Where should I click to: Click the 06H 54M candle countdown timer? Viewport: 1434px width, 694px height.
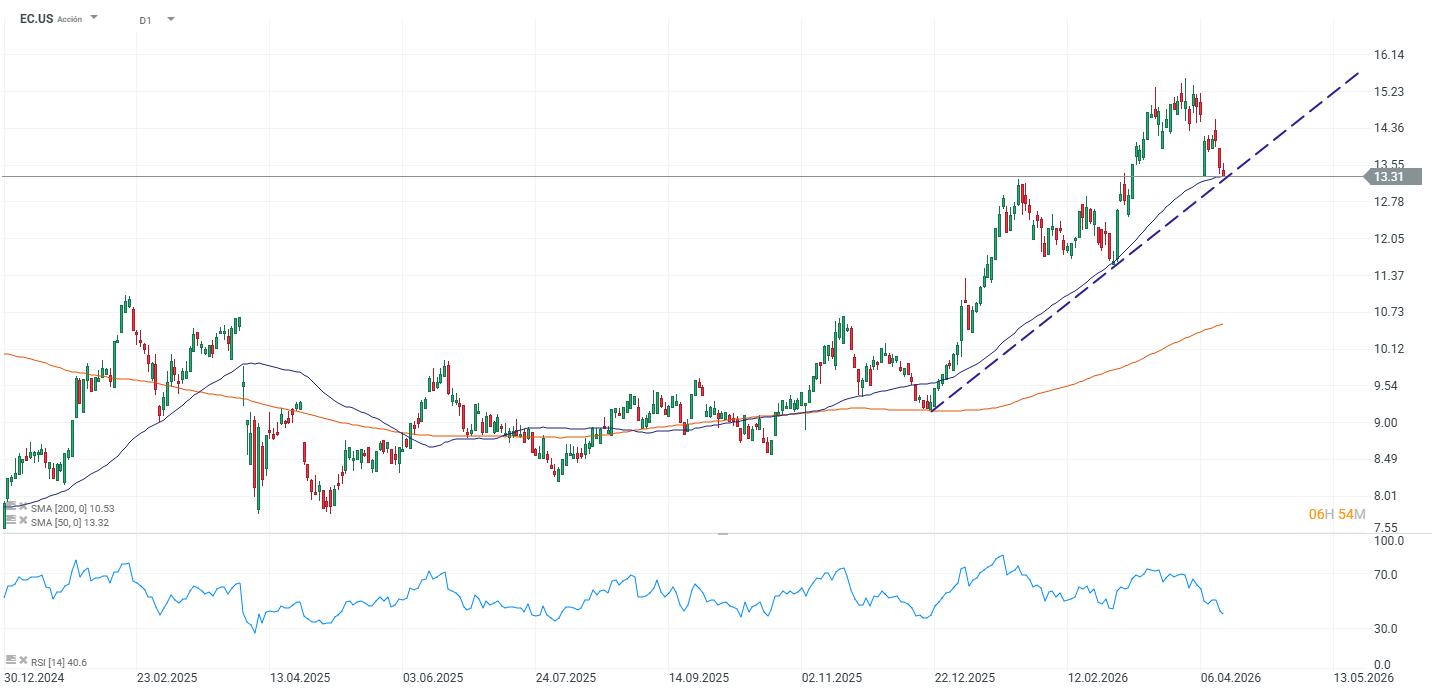pyautogui.click(x=1336, y=514)
